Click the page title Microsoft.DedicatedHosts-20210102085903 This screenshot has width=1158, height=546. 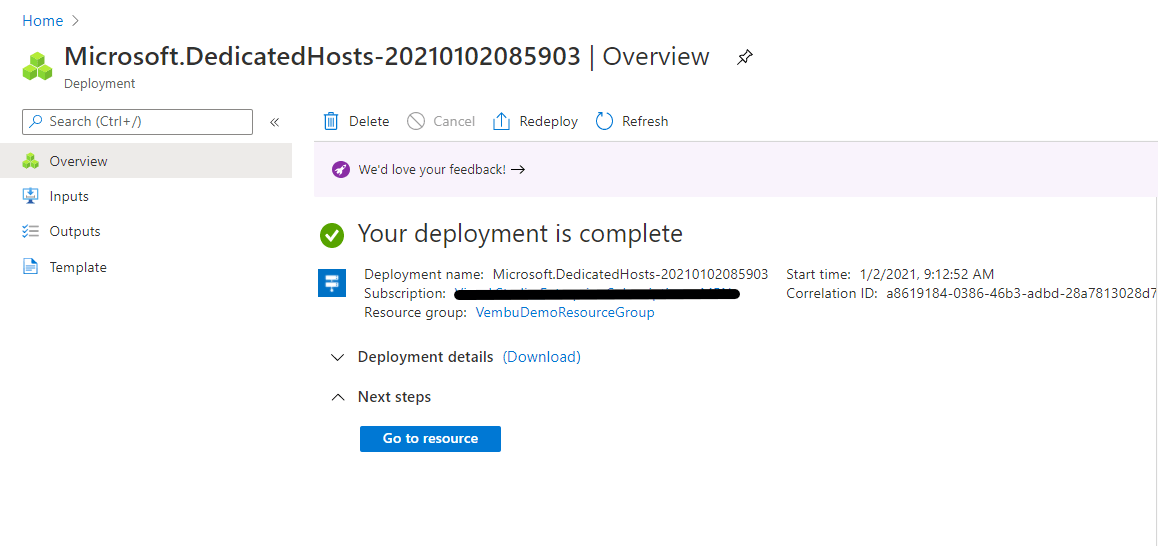[323, 57]
